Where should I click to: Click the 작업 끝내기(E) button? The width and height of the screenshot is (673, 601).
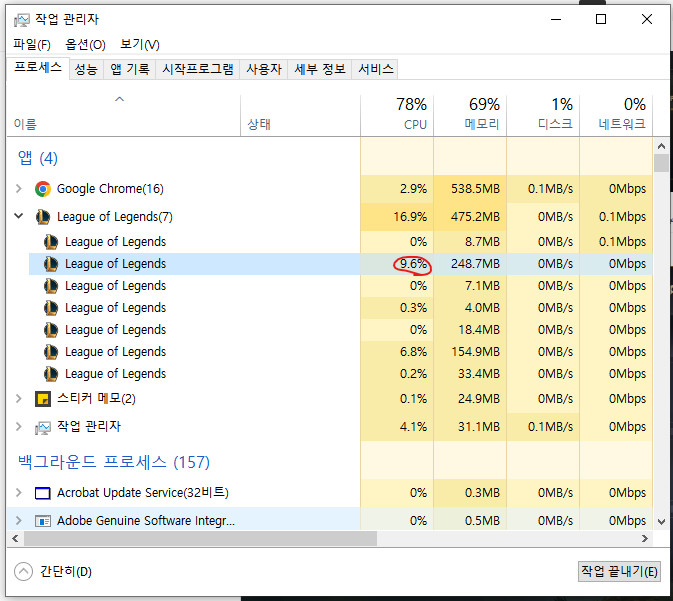(619, 571)
